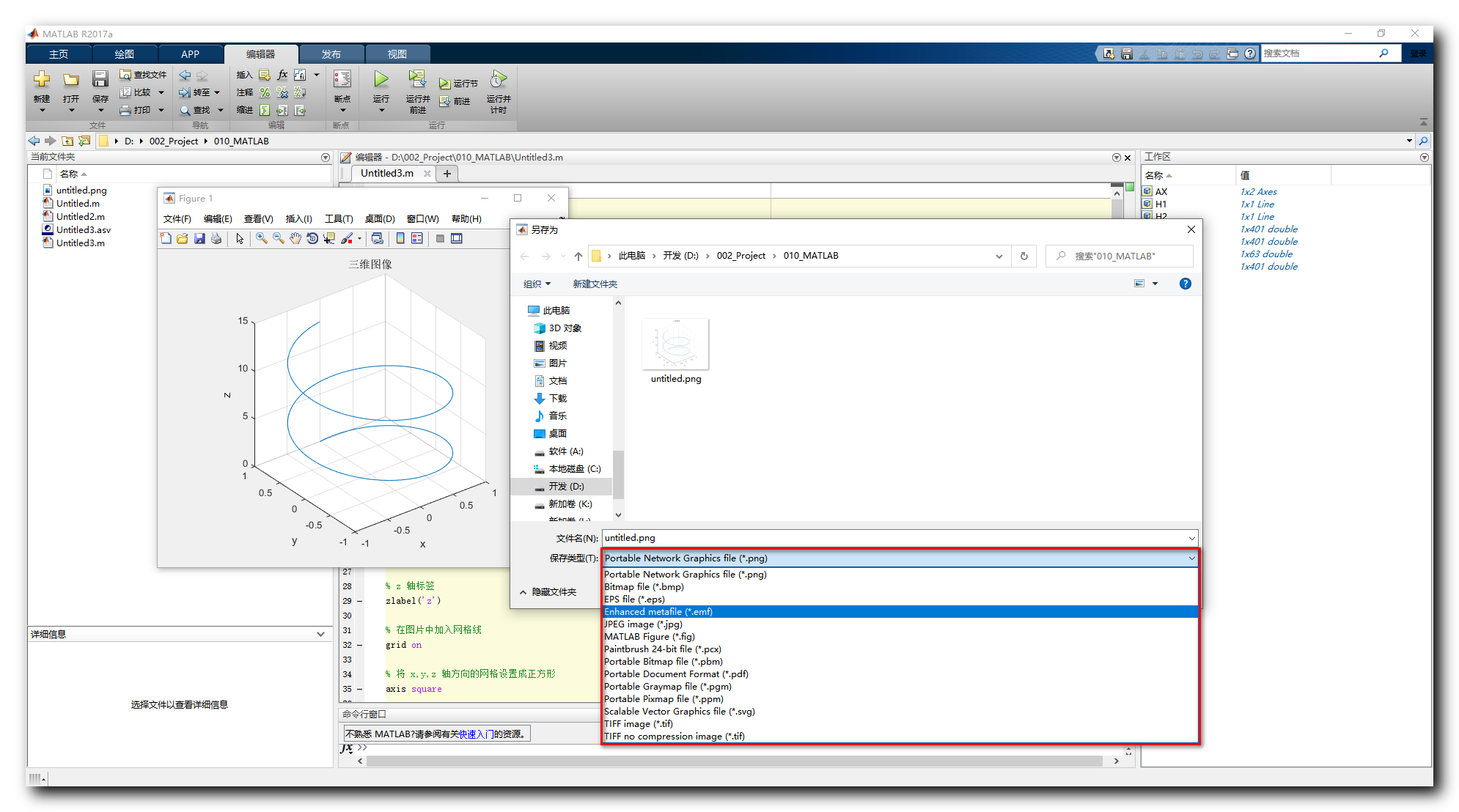
Task: Toggle Insert Legend in Figure toolbar
Action: [417, 238]
